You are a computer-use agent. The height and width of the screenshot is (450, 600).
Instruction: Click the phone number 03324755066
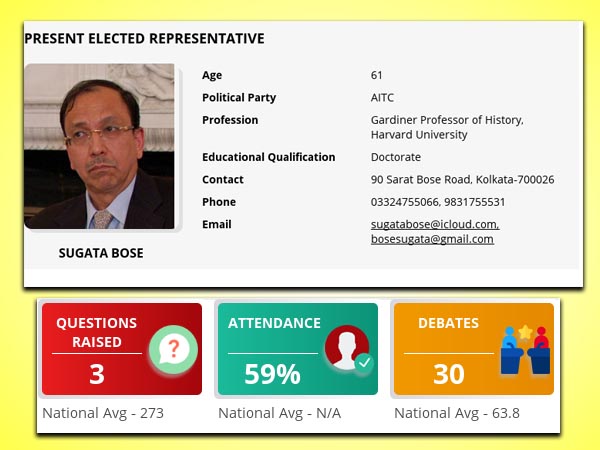404,202
